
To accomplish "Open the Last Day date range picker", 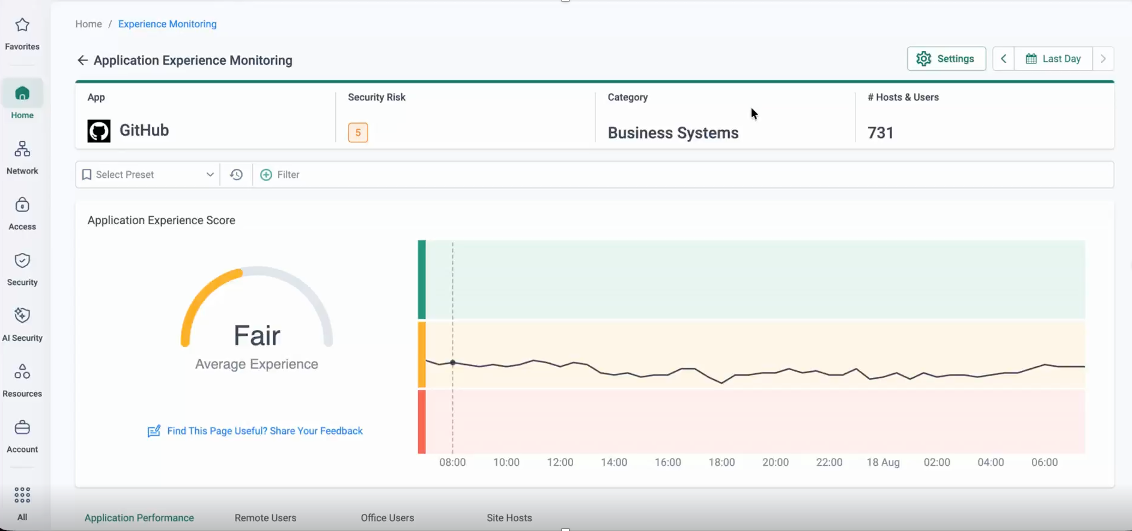I will (x=1053, y=59).
